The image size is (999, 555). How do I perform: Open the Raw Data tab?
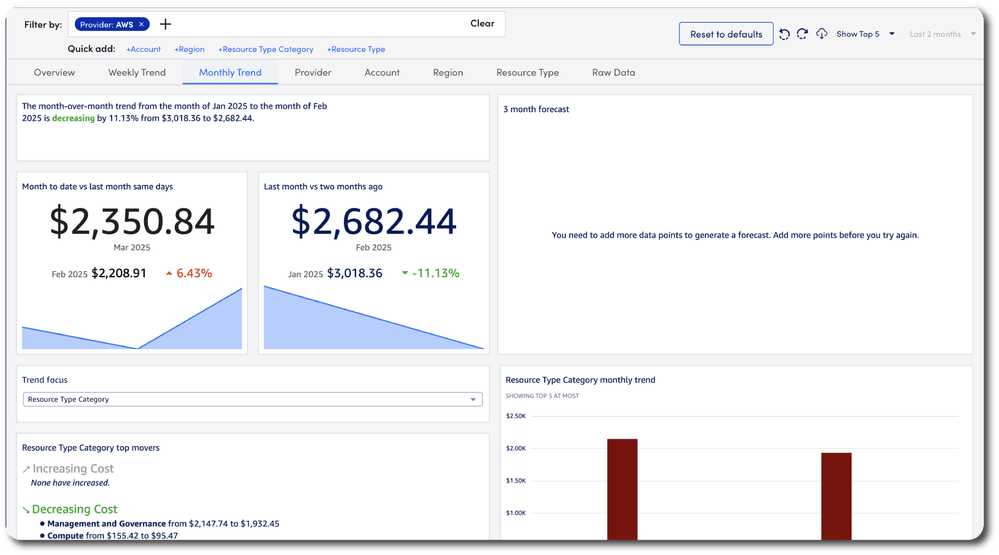click(614, 73)
